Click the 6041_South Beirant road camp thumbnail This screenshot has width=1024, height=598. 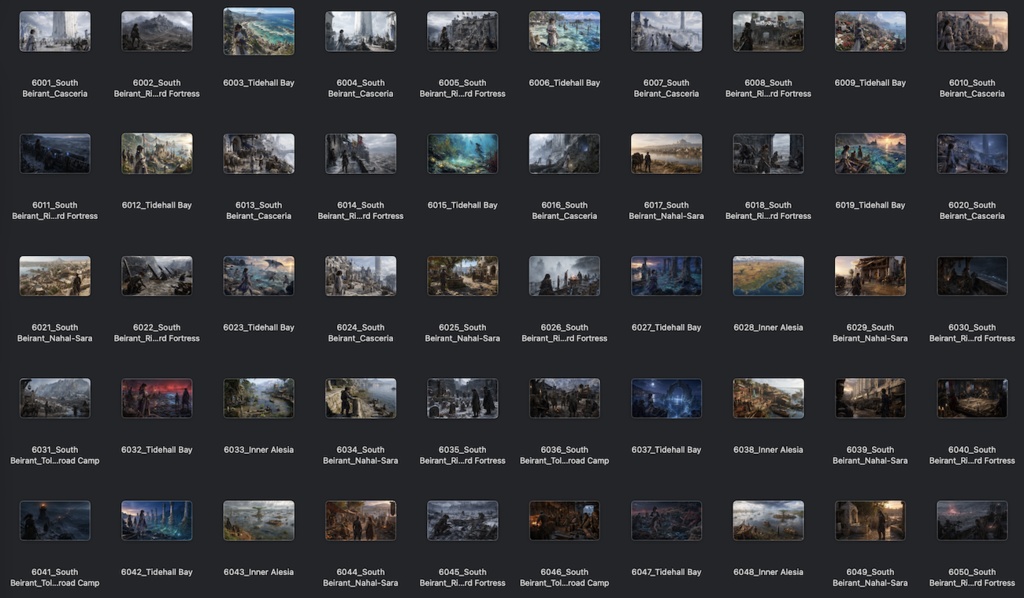click(x=55, y=520)
